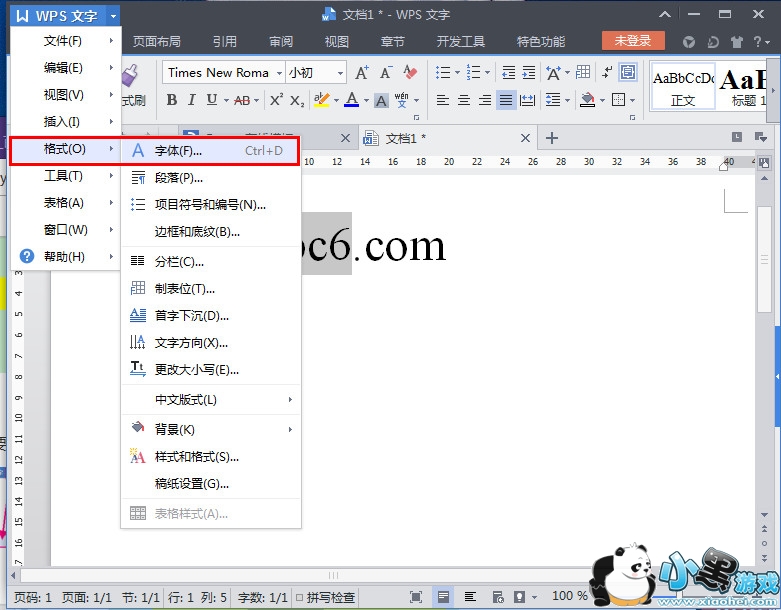Toggle Bold formatting in the ribbon
The image size is (781, 610).
172,100
